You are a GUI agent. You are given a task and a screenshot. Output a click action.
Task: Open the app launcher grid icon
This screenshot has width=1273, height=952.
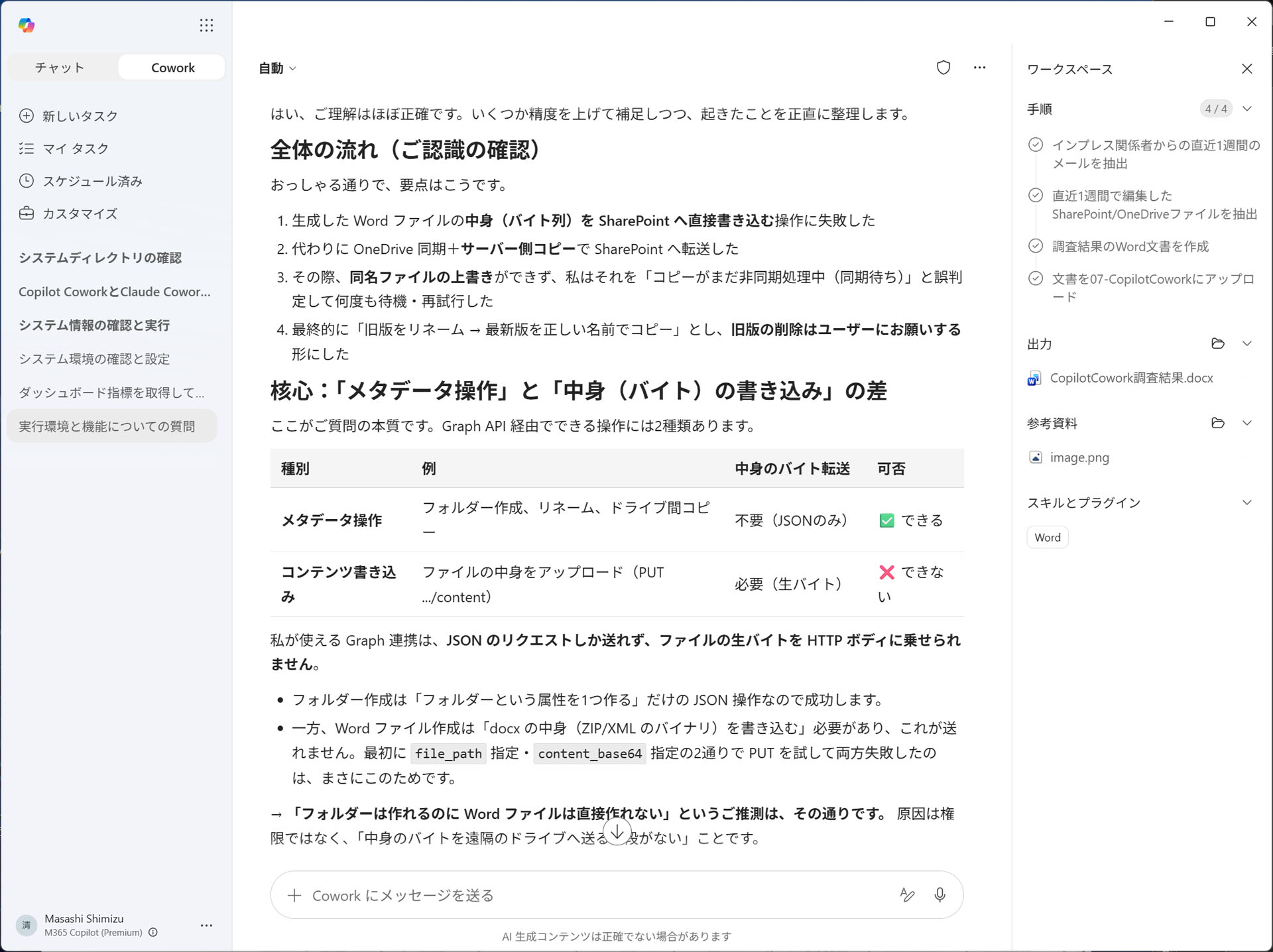(x=206, y=25)
